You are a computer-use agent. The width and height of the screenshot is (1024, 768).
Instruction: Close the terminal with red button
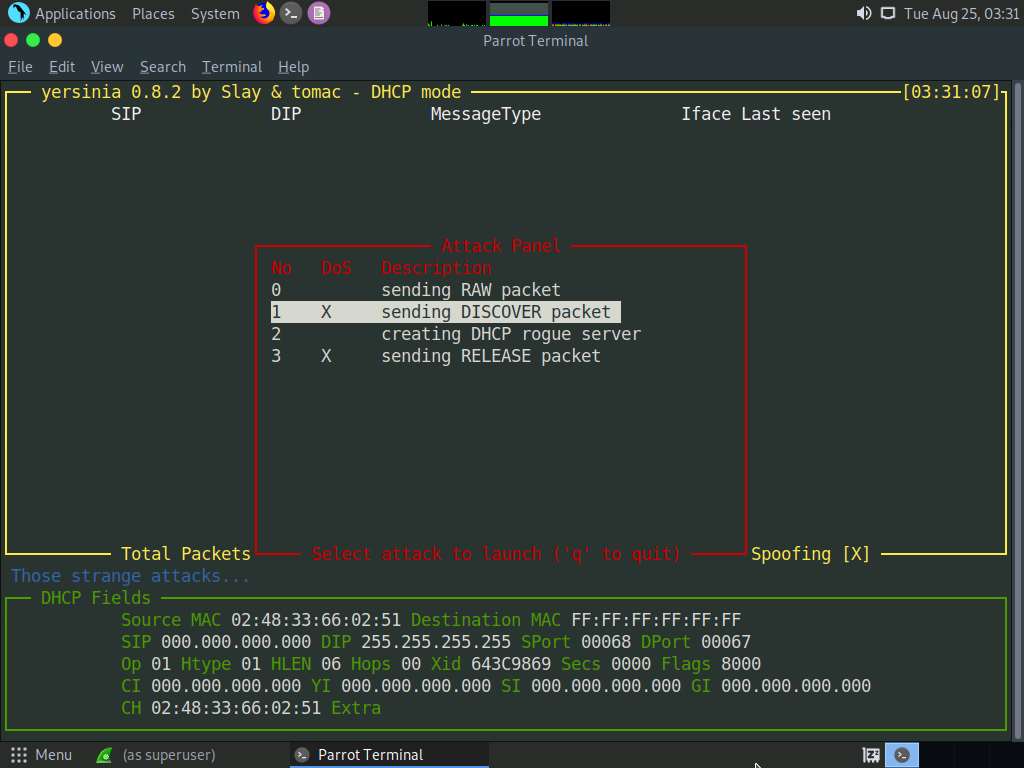[x=11, y=40]
